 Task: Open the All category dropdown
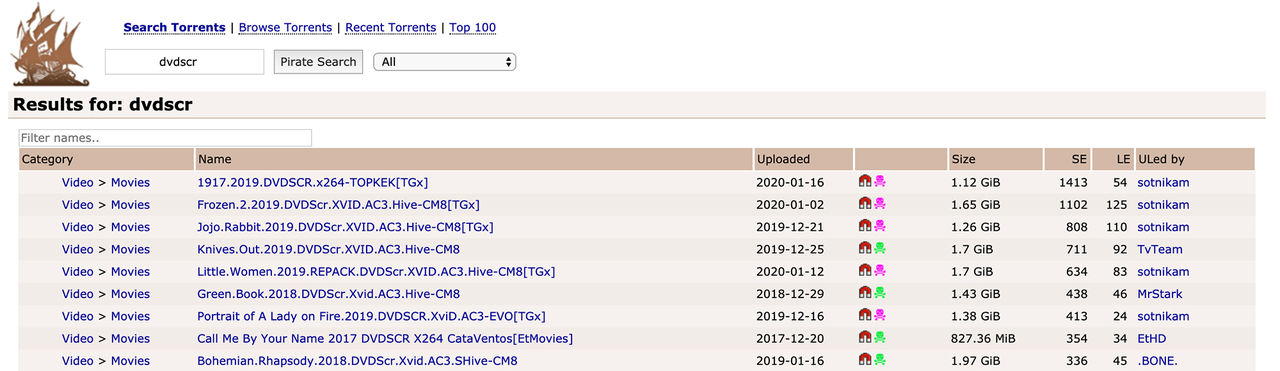pos(444,62)
